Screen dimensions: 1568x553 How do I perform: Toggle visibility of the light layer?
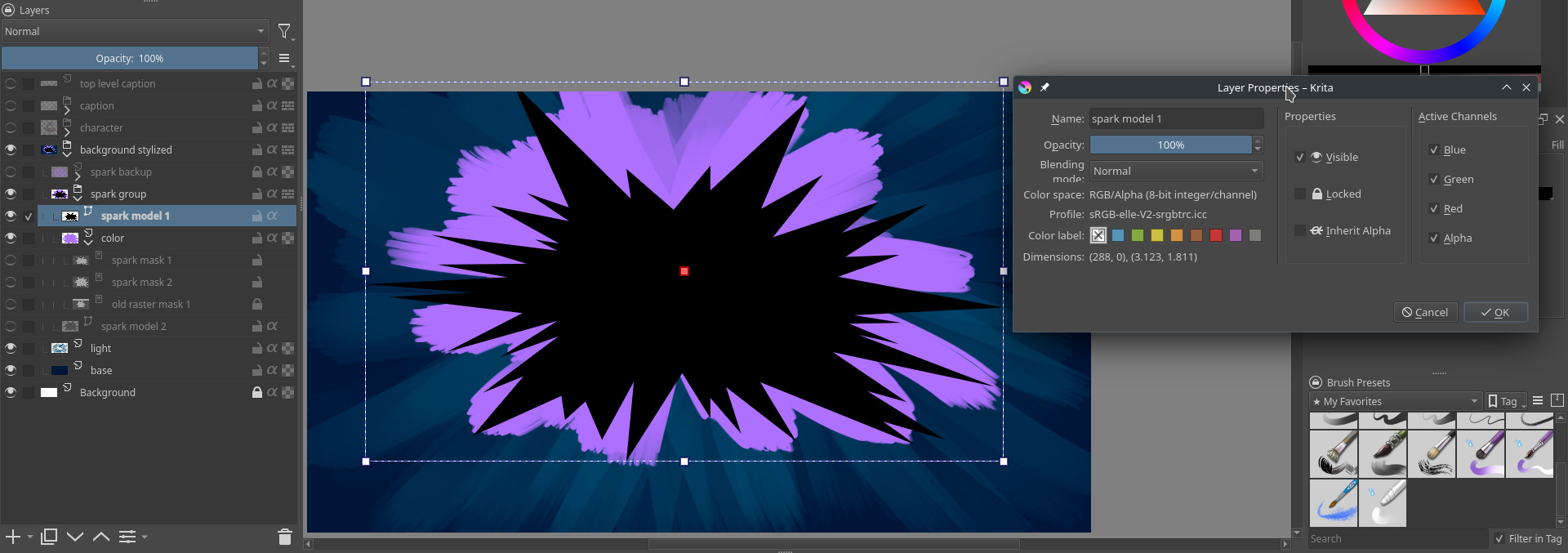click(11, 349)
